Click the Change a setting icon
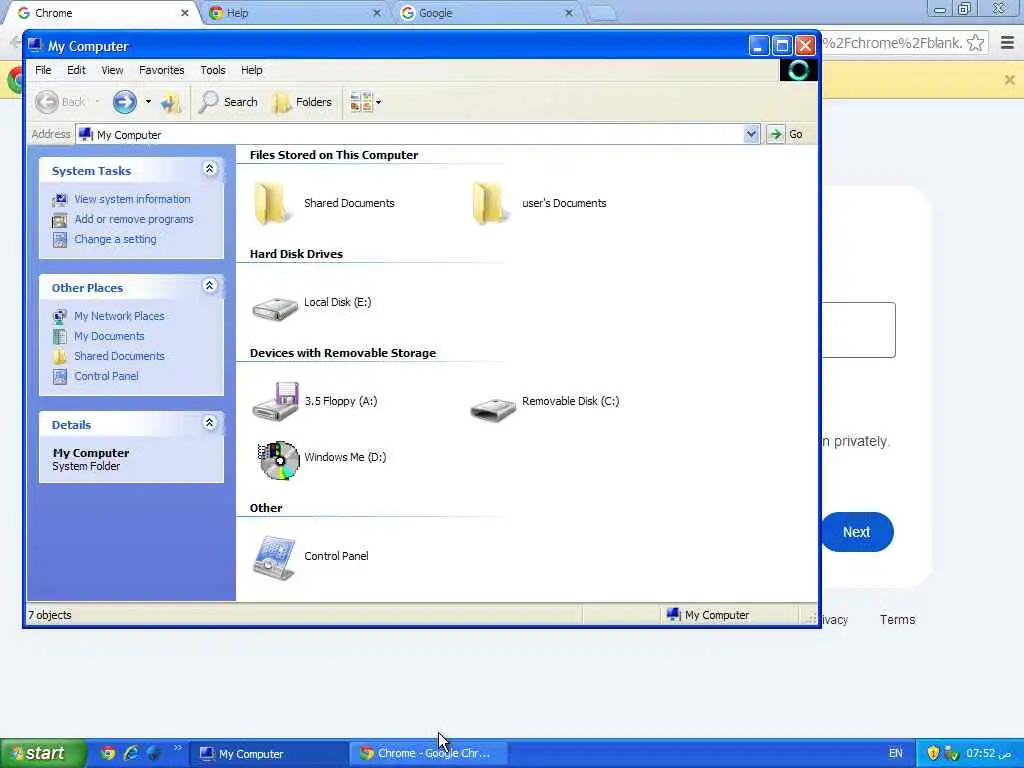Viewport: 1024px width, 768px height. tap(59, 240)
